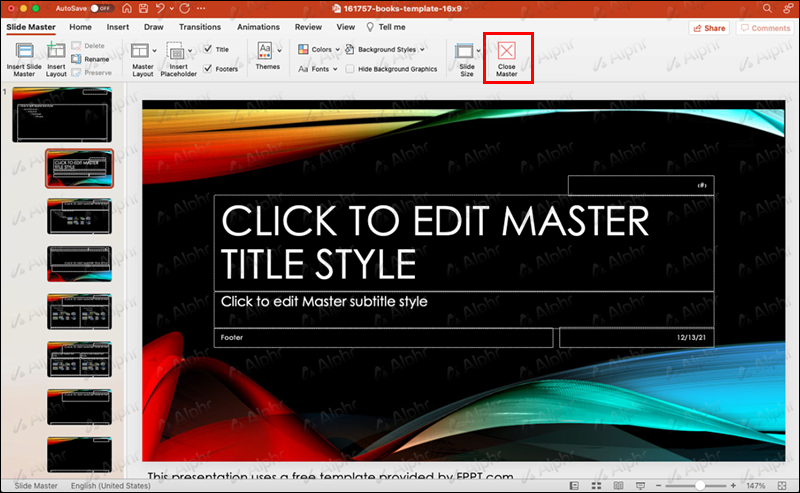Uncheck the Title checkbox
Screen dimensions: 800x493
point(207,49)
